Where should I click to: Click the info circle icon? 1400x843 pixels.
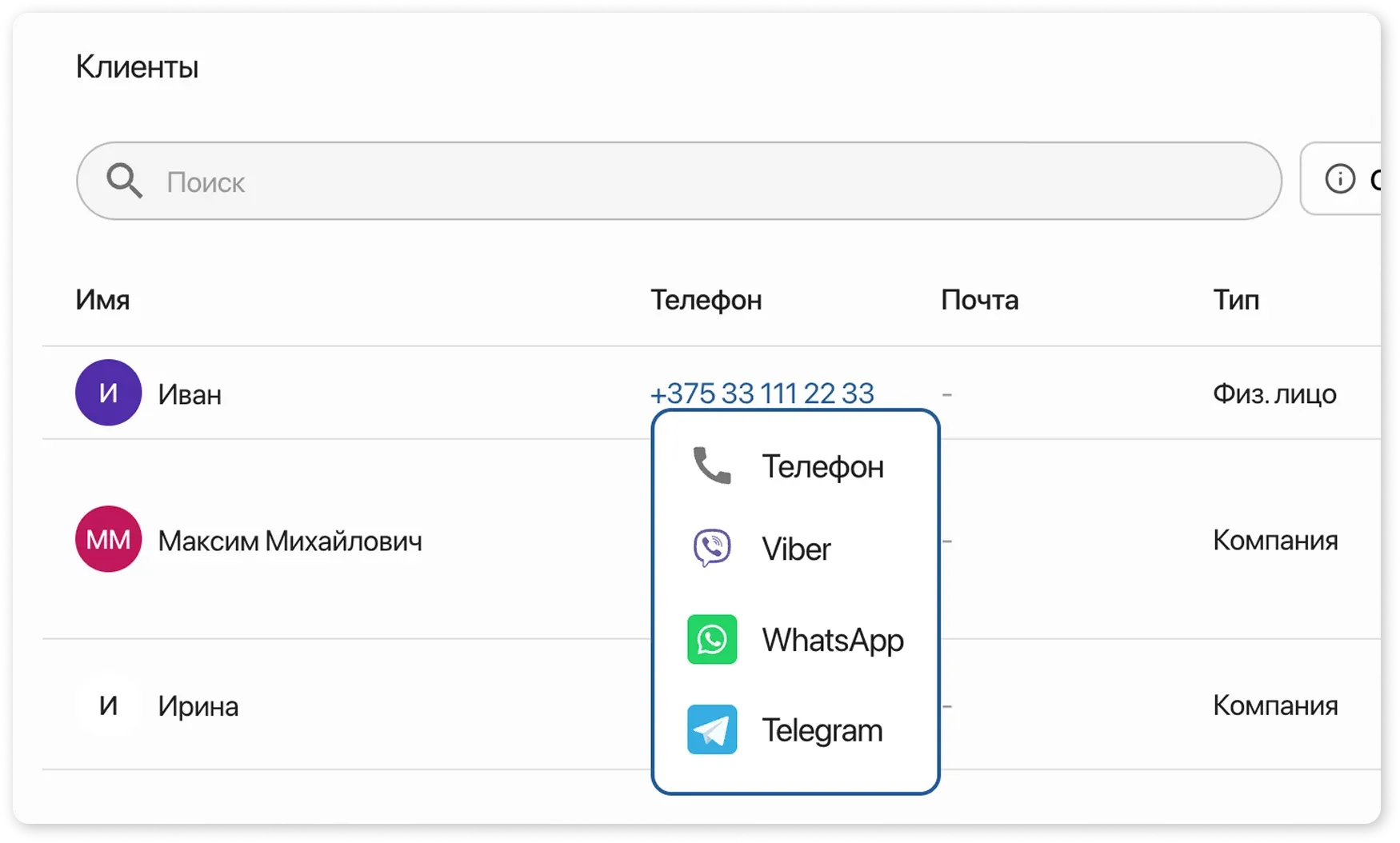[1340, 178]
